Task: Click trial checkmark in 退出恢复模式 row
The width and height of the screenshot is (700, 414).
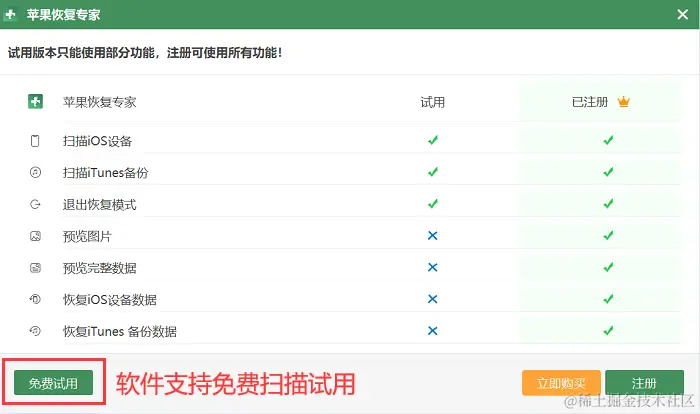Action: click(433, 204)
